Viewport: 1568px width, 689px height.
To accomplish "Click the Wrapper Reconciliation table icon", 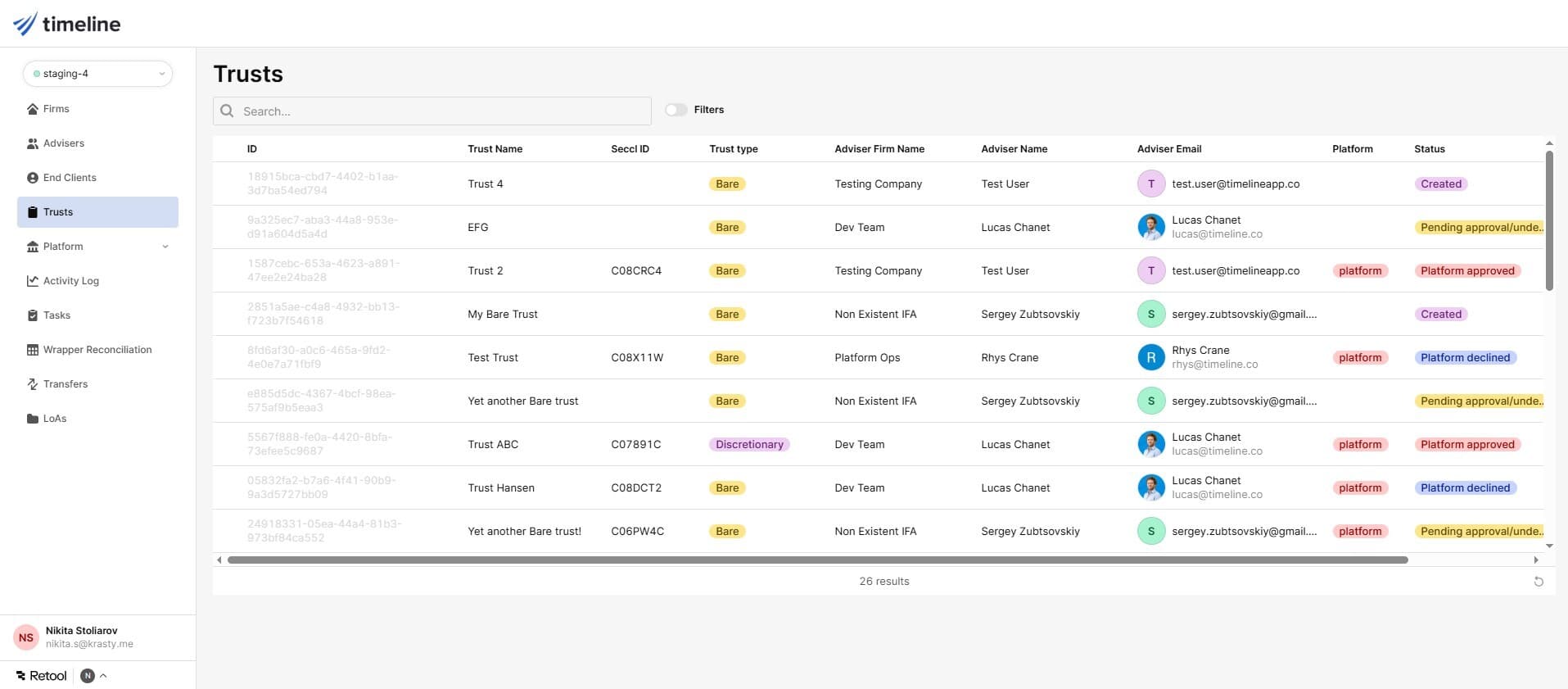I will coord(33,350).
